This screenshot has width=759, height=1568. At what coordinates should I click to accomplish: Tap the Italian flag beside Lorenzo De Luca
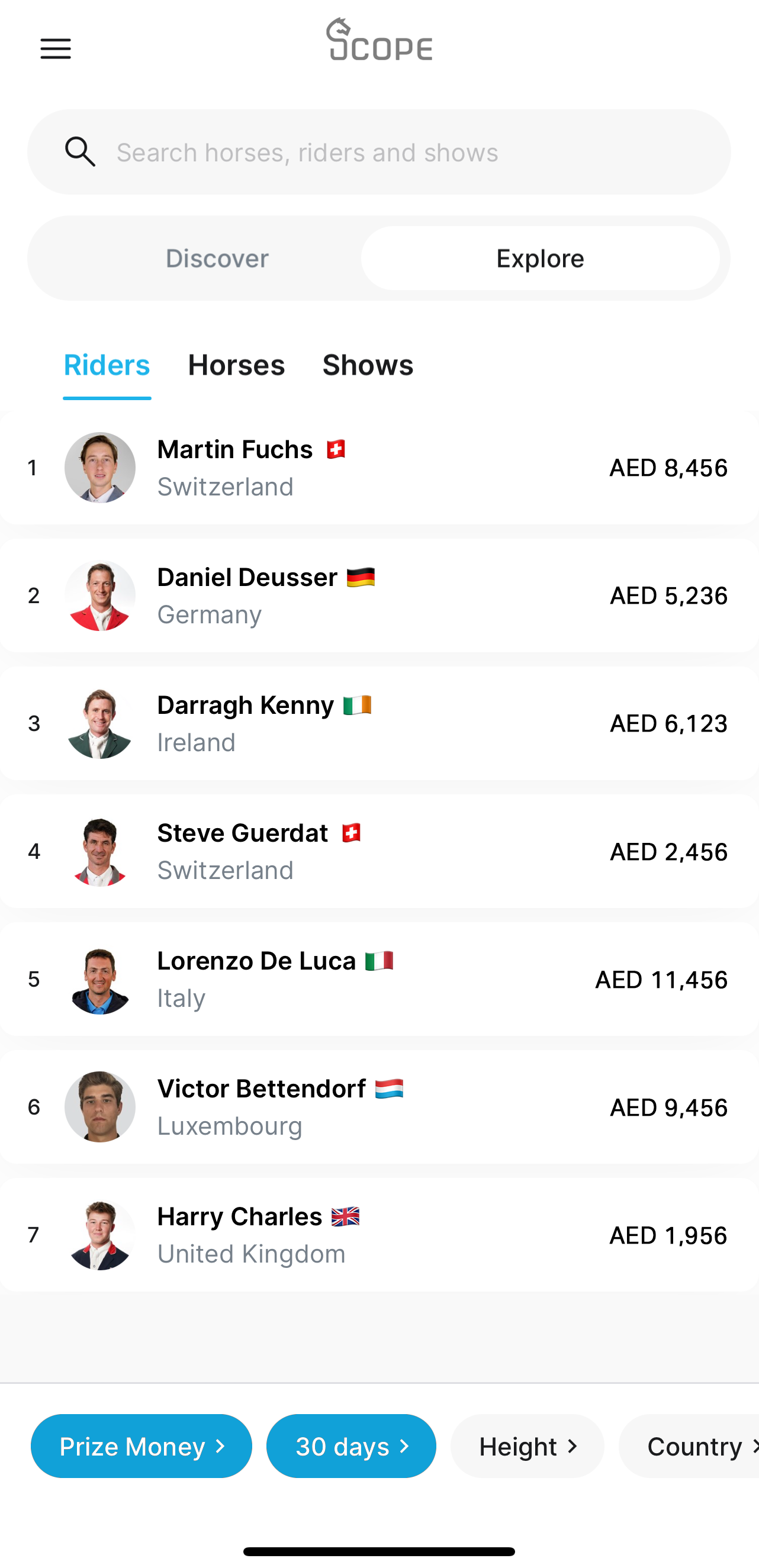pyautogui.click(x=378, y=961)
